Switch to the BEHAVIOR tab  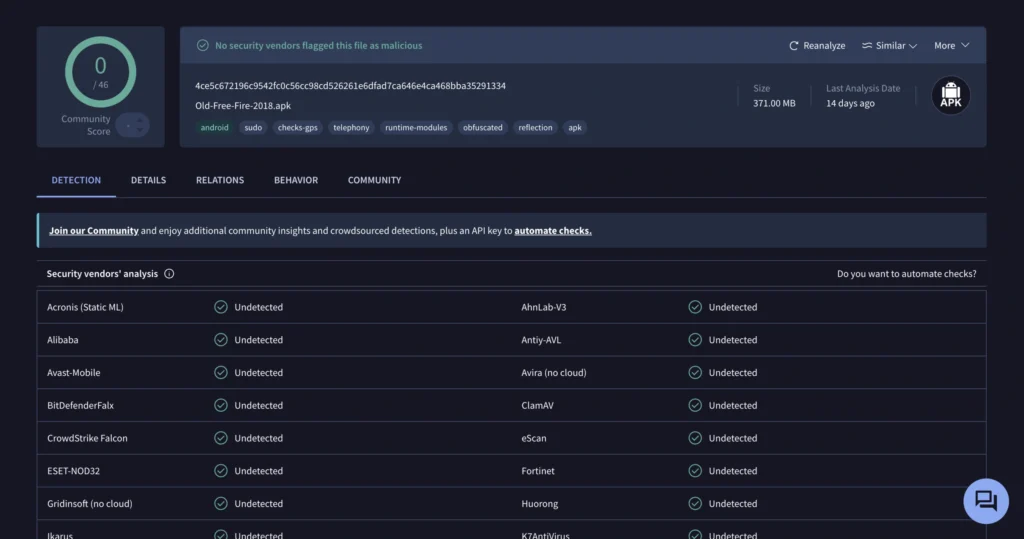(x=296, y=180)
